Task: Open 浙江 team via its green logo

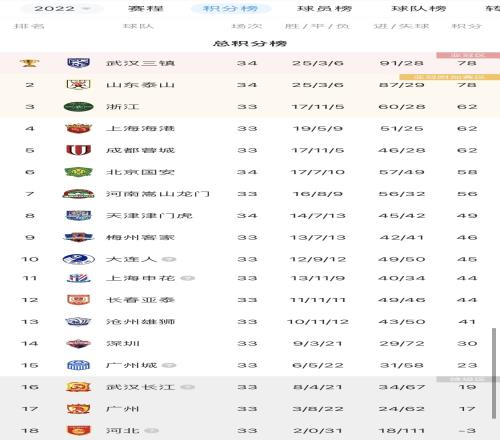Action: point(78,107)
